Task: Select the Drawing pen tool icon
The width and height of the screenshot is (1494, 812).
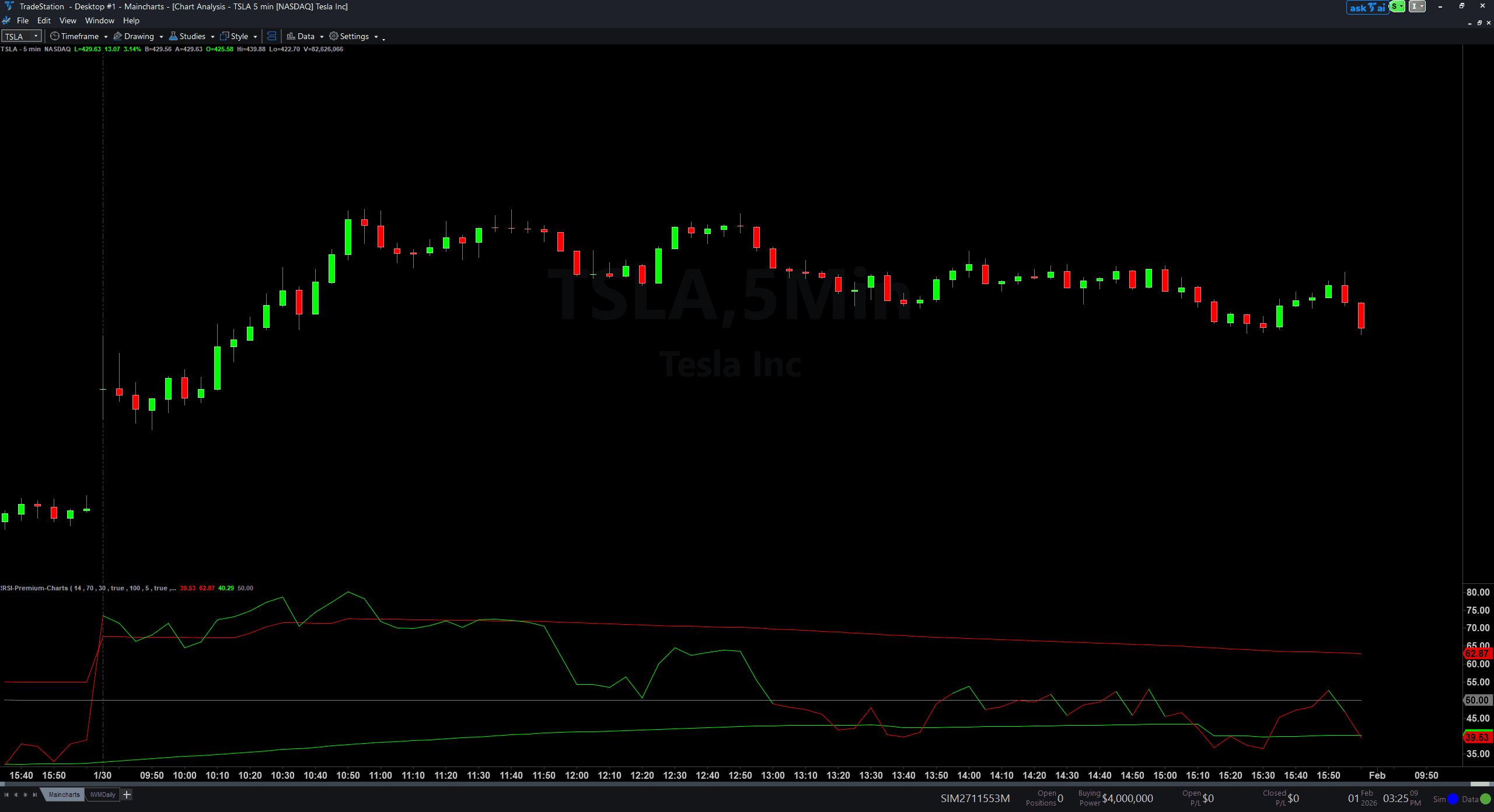Action: click(117, 36)
